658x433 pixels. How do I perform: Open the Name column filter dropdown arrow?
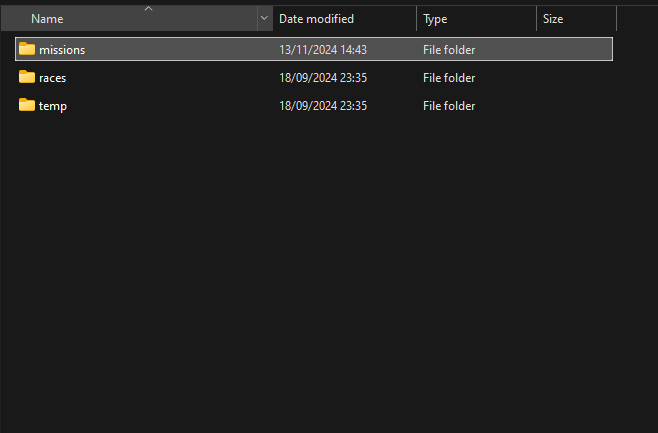pos(264,19)
